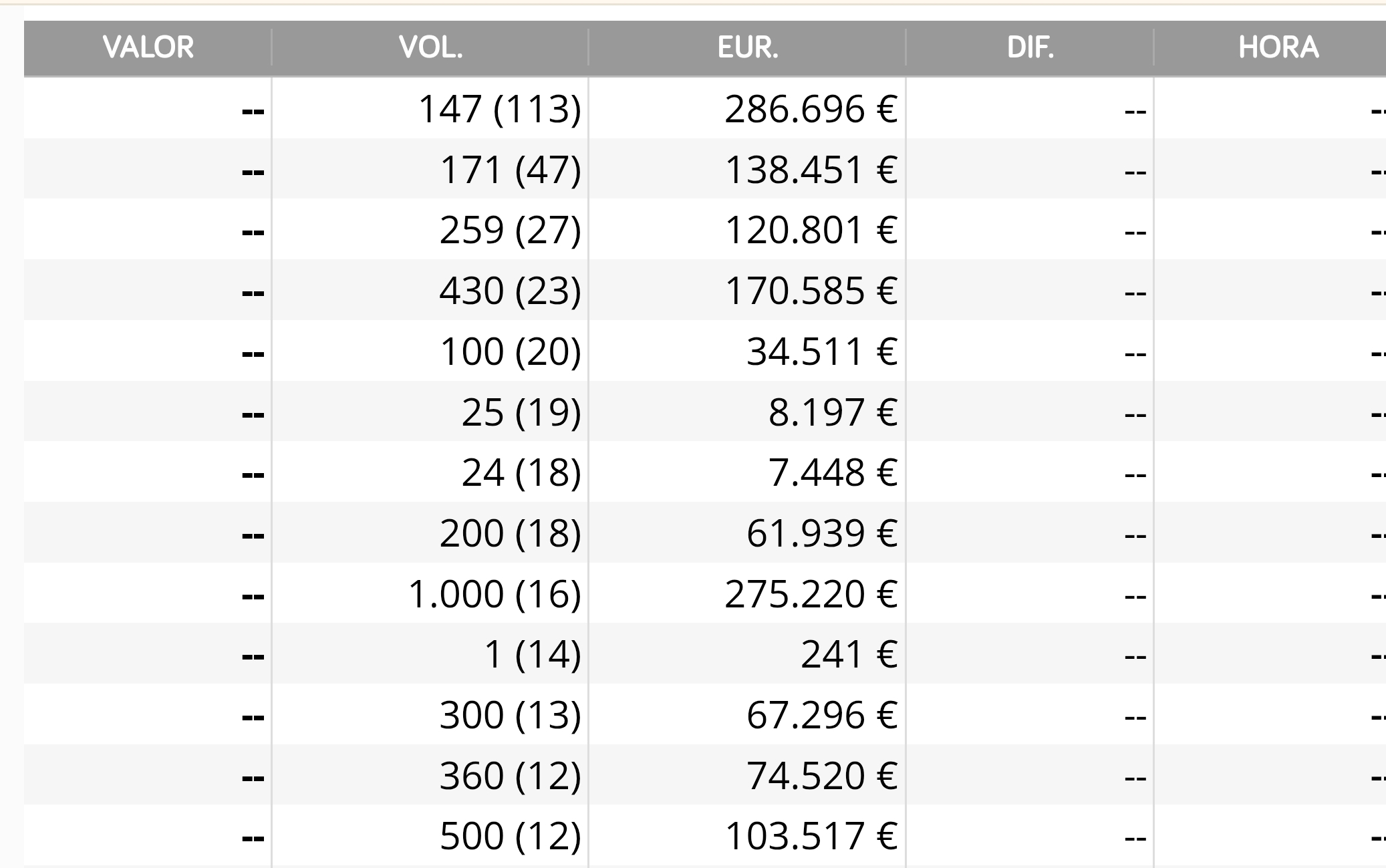Select the volume cell 500 (12)

point(510,836)
